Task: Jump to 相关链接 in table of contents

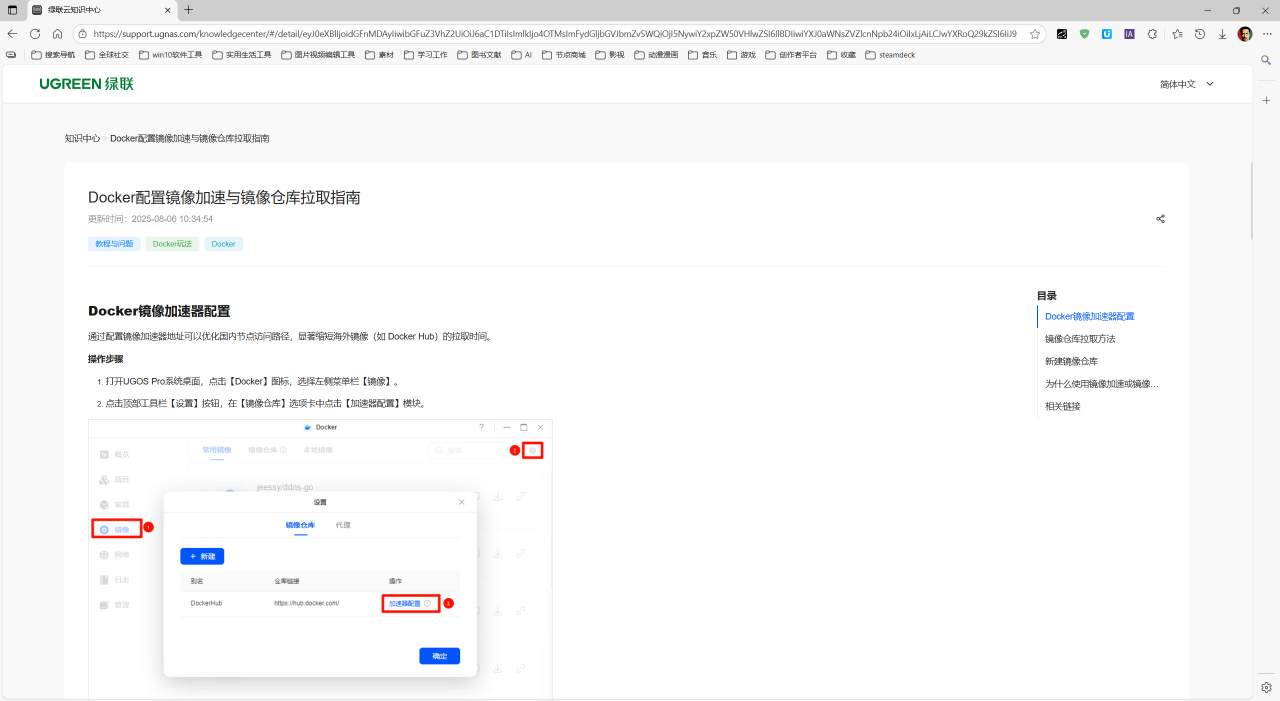Action: (x=1063, y=407)
